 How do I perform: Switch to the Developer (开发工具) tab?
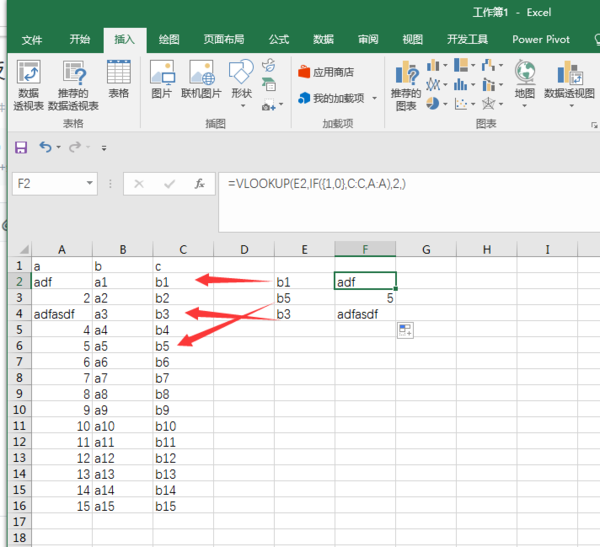(x=467, y=39)
